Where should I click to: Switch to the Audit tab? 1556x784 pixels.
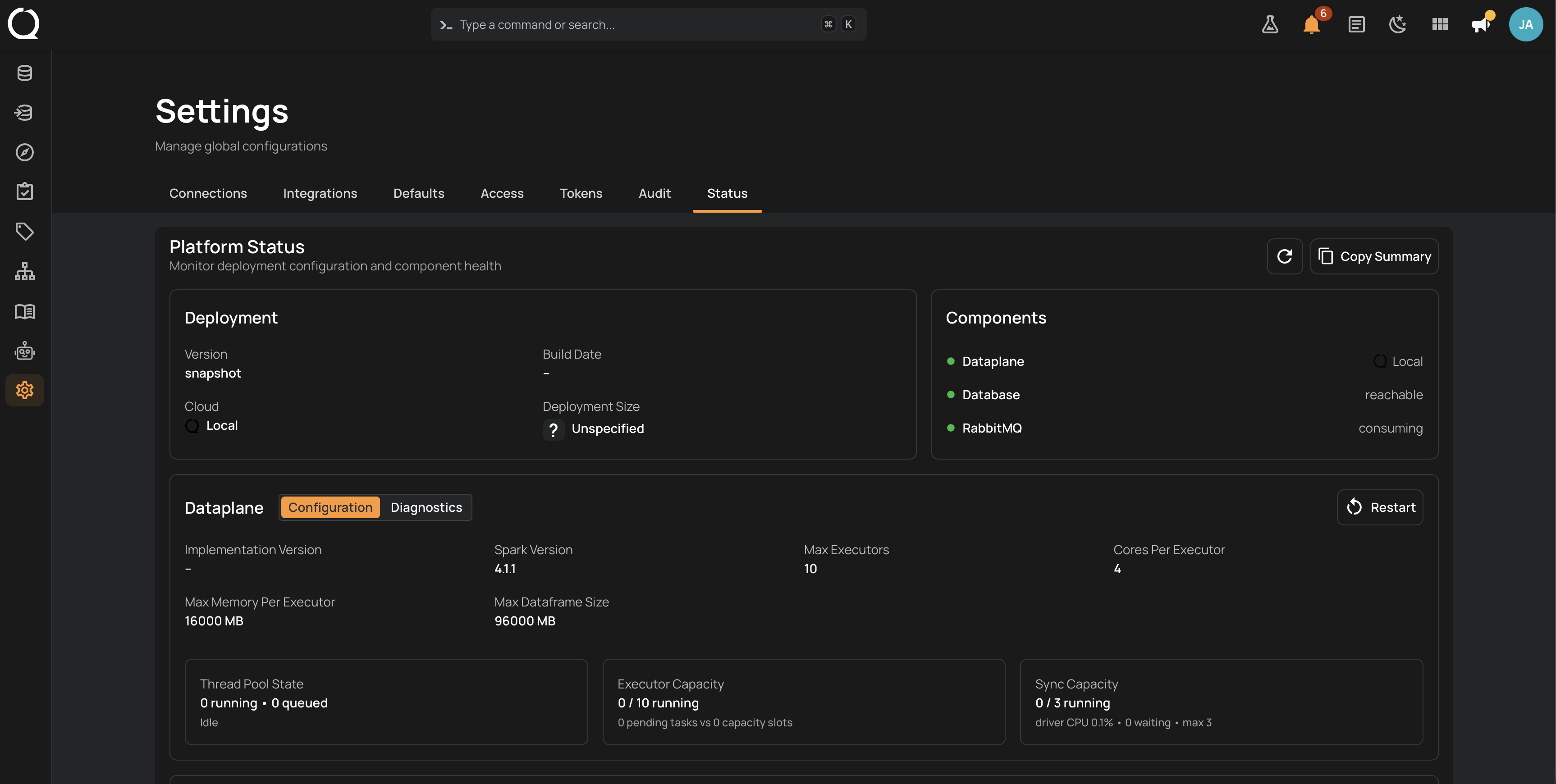click(x=655, y=193)
